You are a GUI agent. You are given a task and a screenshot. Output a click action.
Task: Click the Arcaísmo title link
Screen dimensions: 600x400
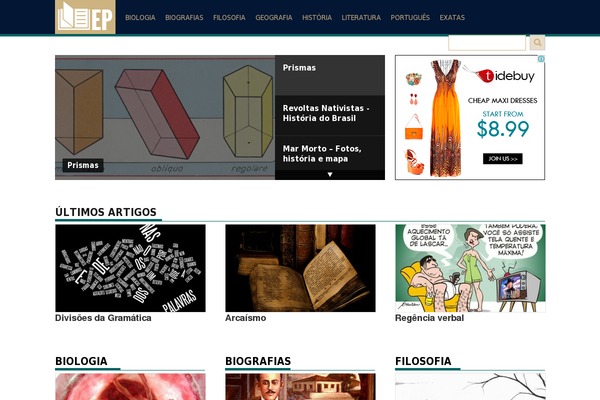(246, 318)
